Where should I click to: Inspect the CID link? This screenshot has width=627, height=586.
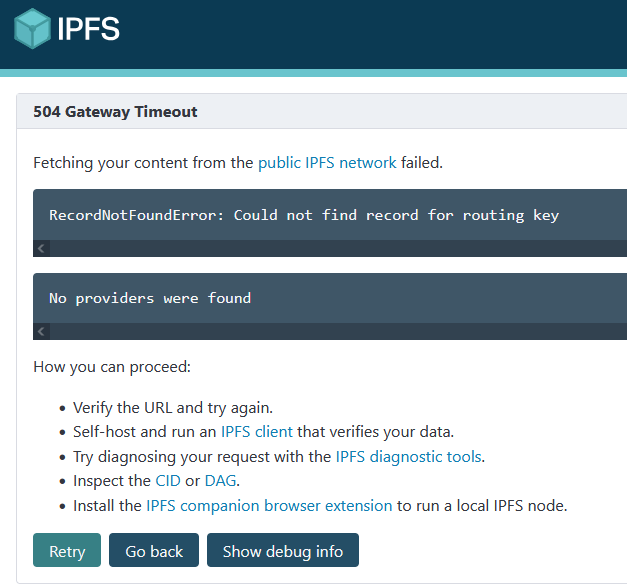coord(168,480)
